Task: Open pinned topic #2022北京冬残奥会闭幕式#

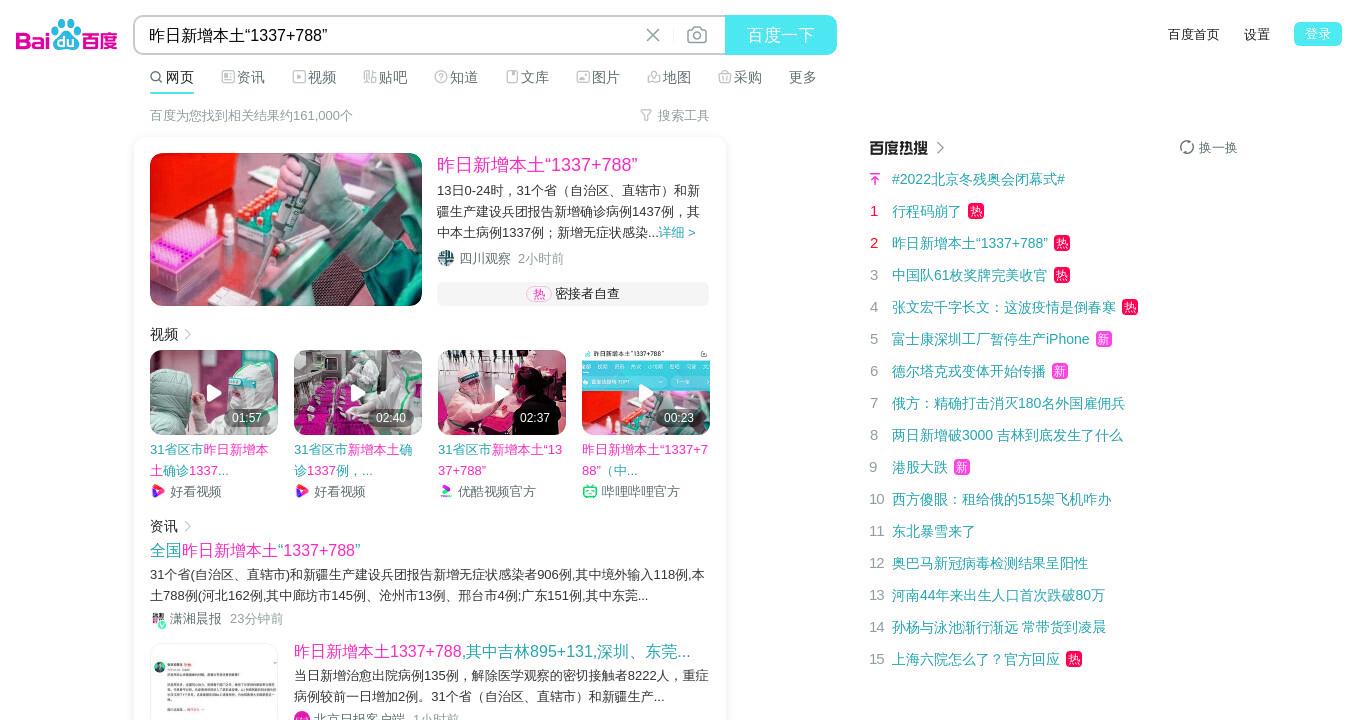Action: tap(978, 179)
